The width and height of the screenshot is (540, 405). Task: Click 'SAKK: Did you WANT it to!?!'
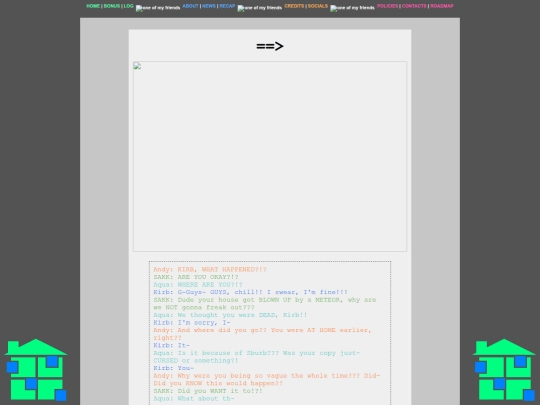[x=208, y=391]
